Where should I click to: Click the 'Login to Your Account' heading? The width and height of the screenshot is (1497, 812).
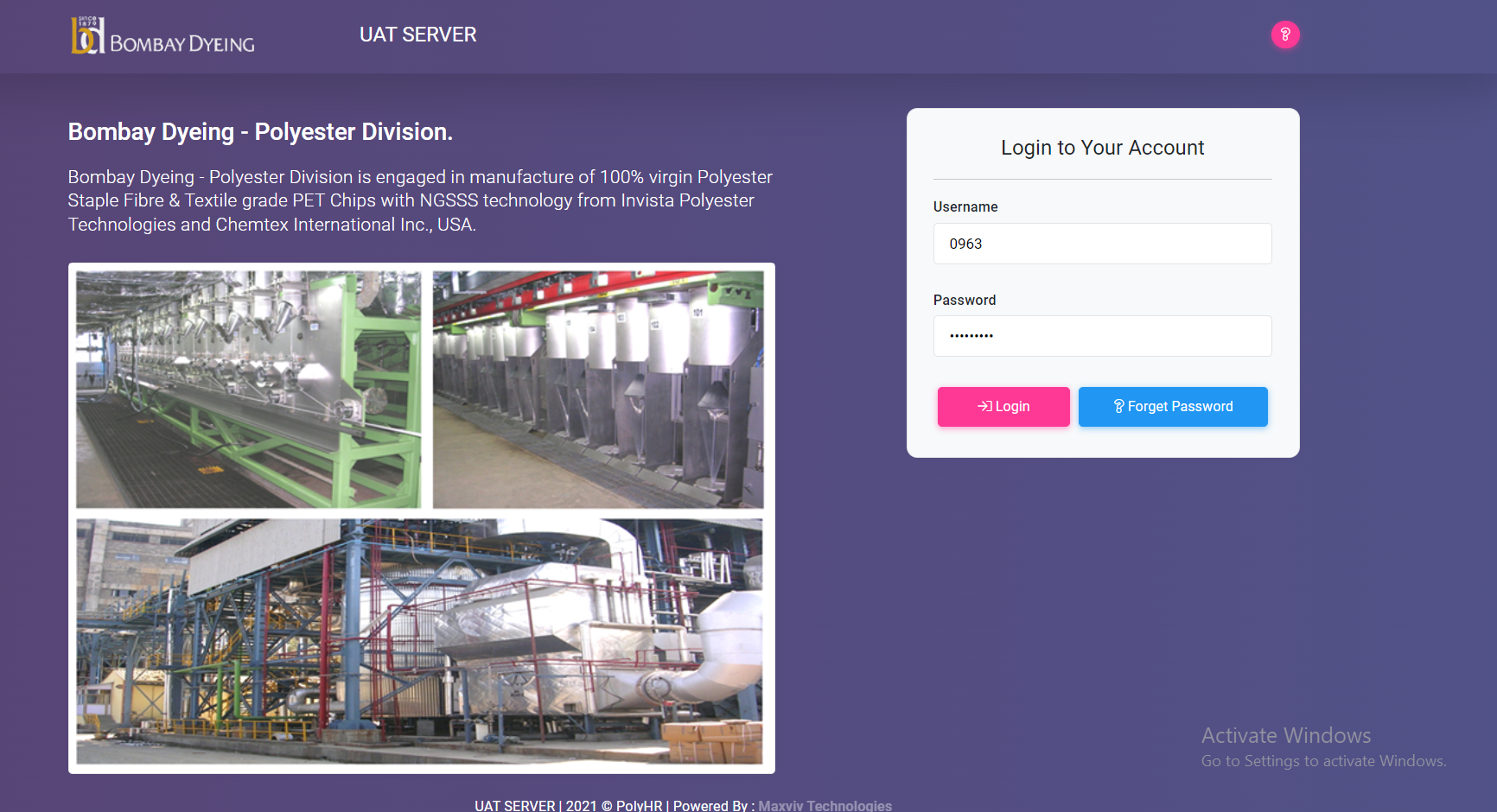coord(1102,148)
